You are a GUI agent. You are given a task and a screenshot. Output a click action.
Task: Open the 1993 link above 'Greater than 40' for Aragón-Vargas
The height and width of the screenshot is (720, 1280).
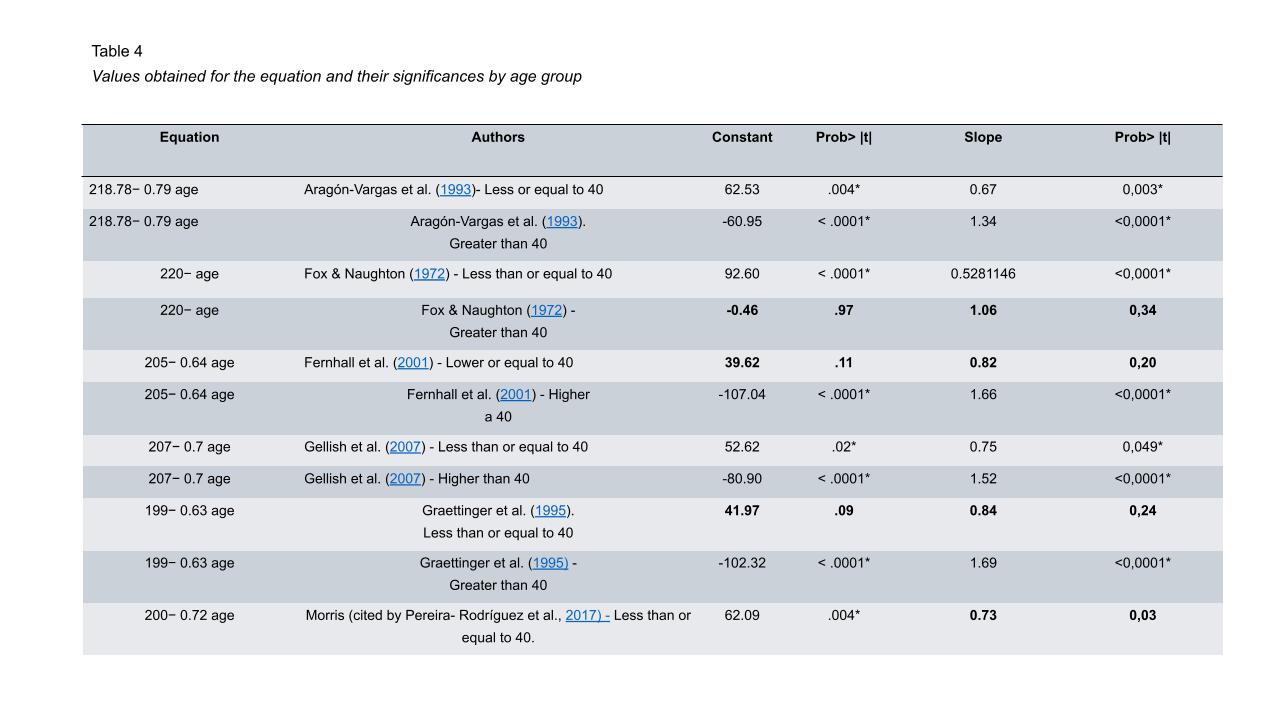click(562, 222)
